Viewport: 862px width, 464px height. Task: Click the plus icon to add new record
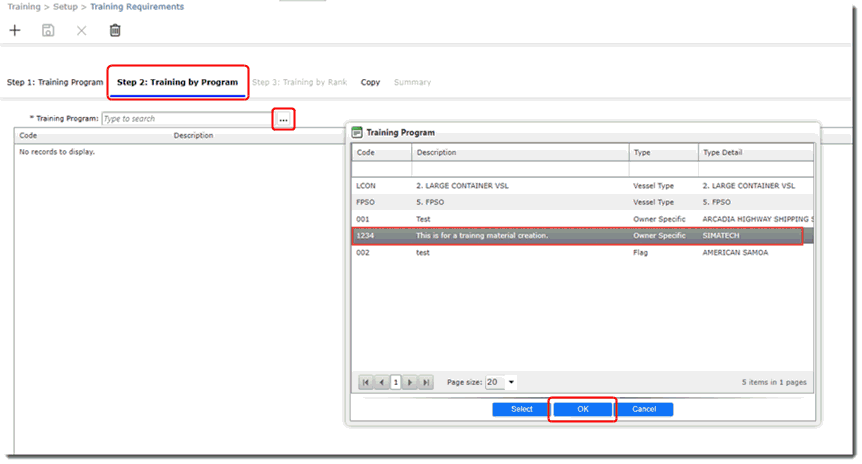tap(15, 31)
